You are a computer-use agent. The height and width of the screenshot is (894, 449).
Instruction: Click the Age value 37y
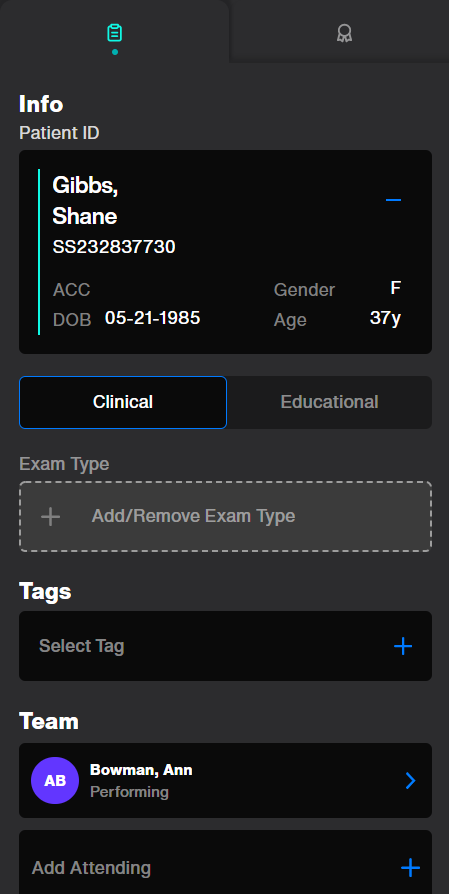point(385,318)
